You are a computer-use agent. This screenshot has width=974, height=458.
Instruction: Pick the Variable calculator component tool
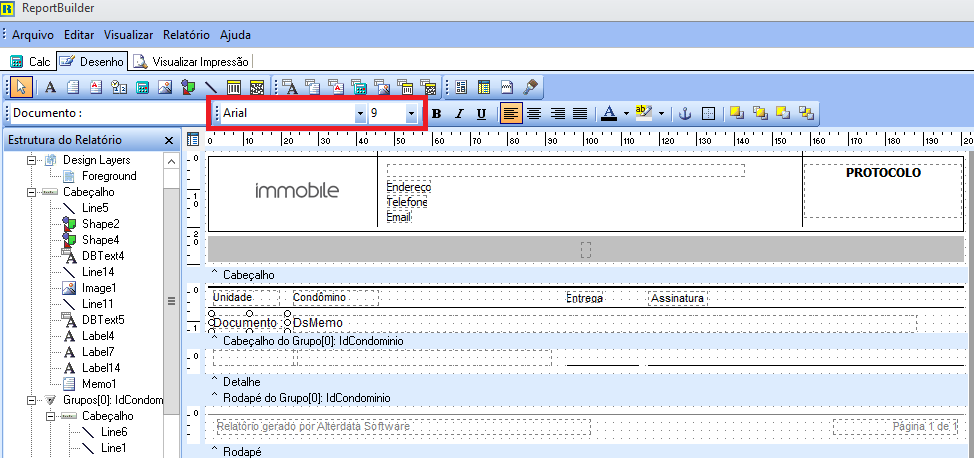(142, 87)
